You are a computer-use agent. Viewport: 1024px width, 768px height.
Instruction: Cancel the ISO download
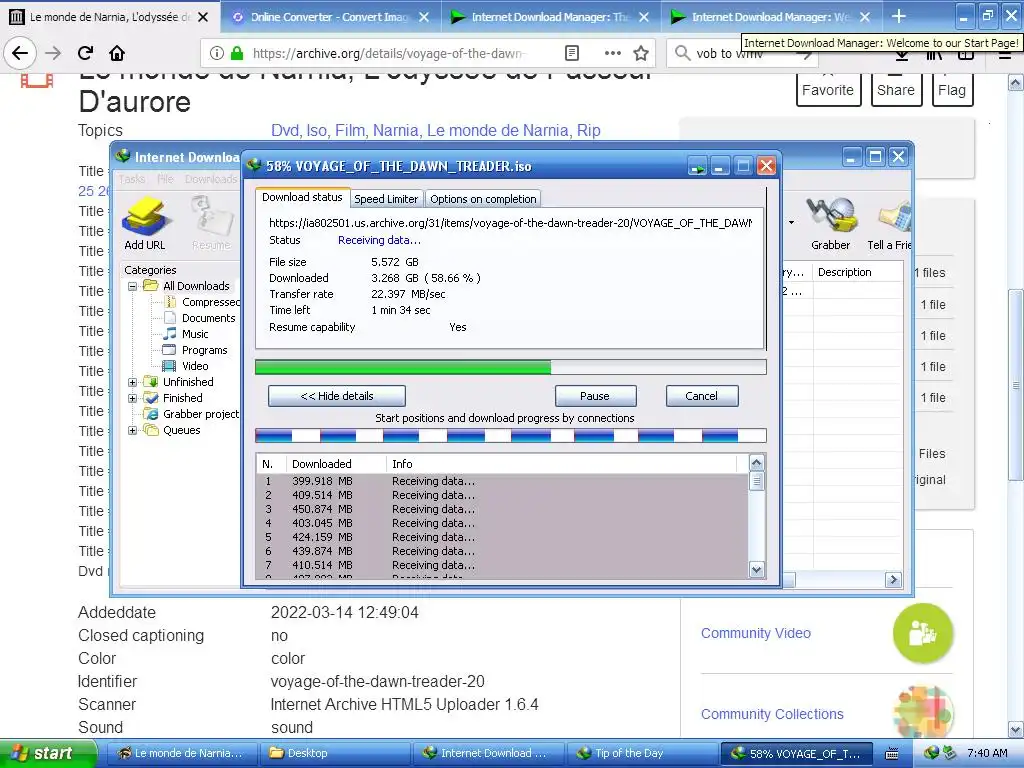point(701,396)
